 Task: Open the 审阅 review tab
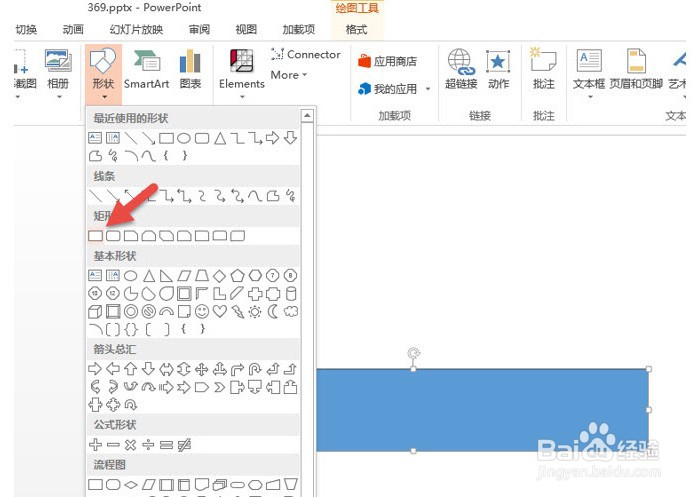pos(199,29)
